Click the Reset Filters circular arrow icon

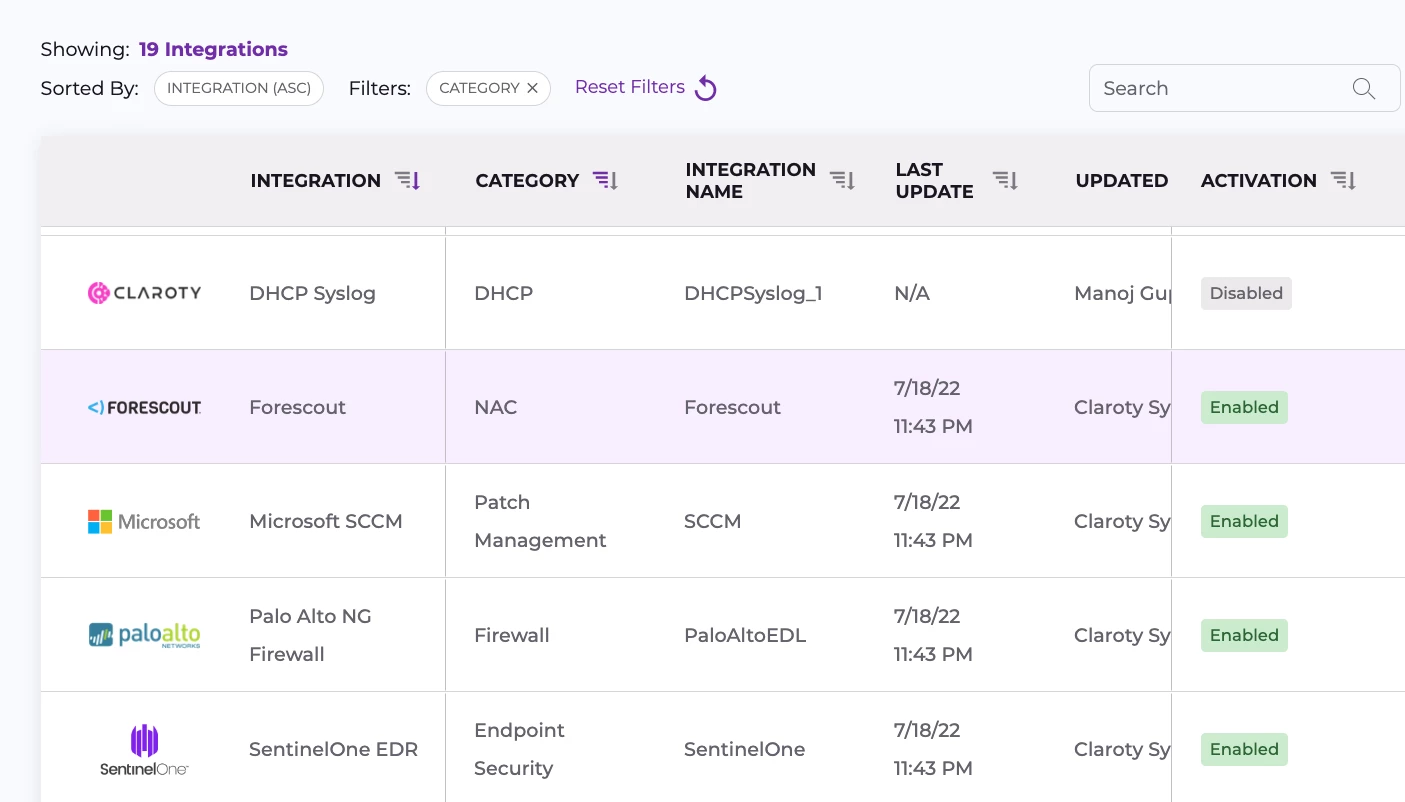[x=706, y=88]
